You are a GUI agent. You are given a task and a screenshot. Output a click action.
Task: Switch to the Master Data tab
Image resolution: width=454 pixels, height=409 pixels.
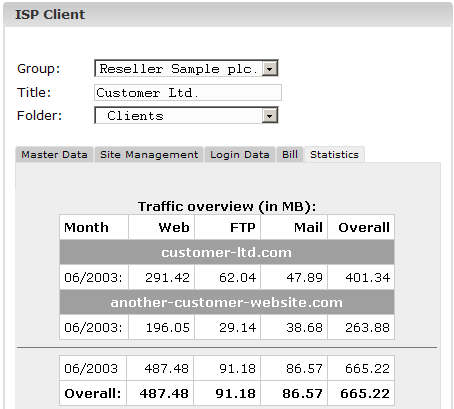[54, 155]
